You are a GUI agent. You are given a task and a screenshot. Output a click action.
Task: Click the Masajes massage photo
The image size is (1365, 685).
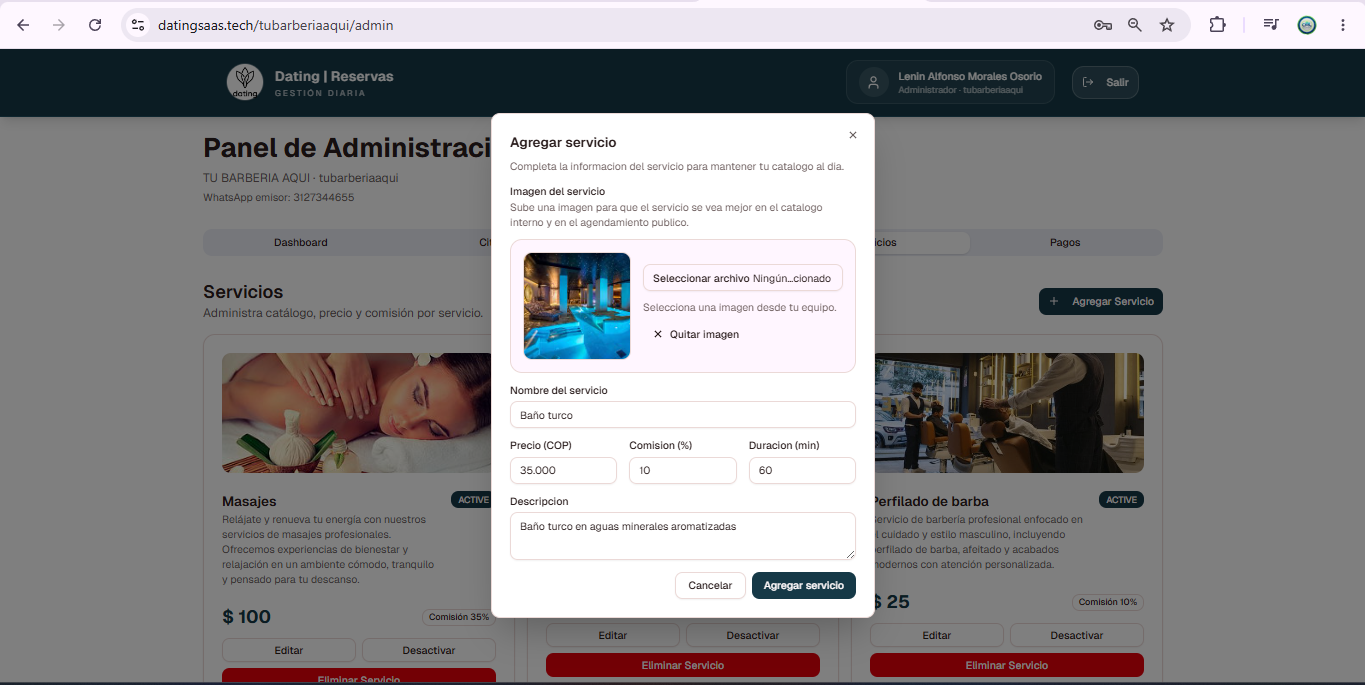point(359,413)
